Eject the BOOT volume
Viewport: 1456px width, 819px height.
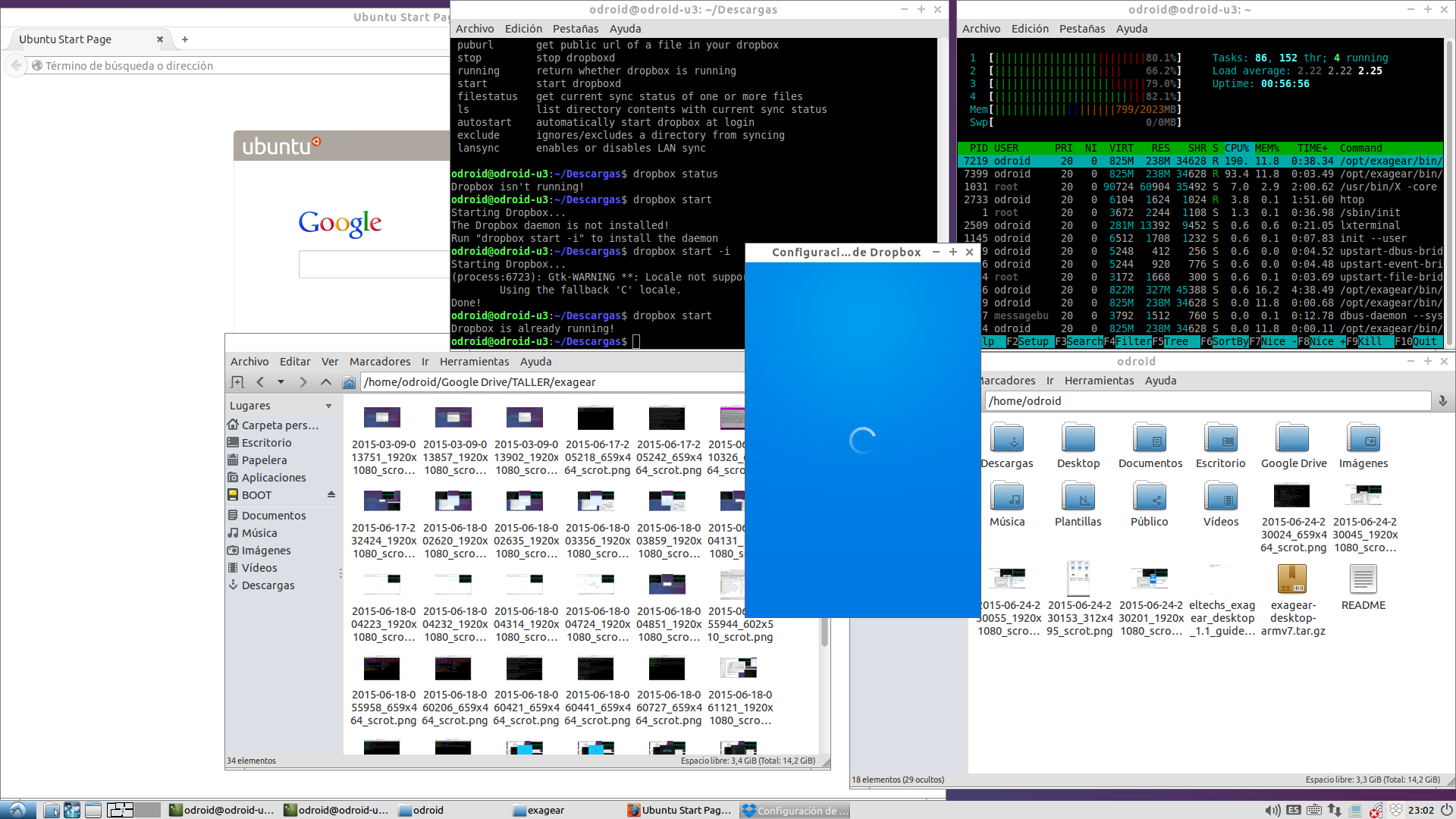(331, 495)
